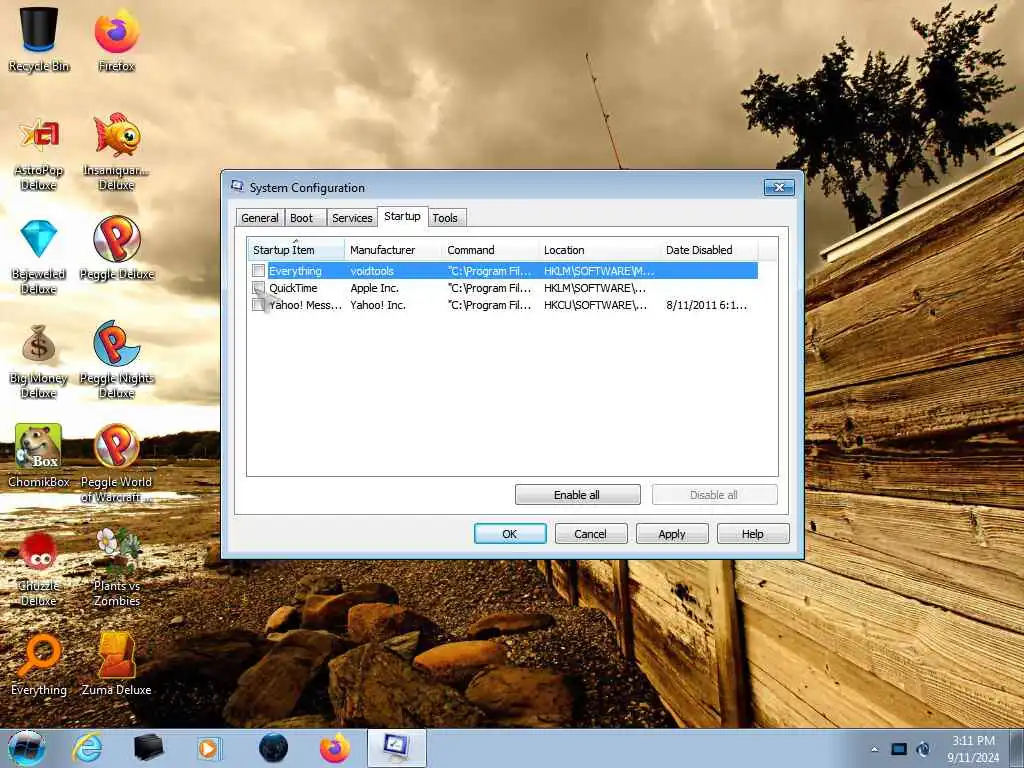
Task: Close the System Configuration dialog
Action: click(x=779, y=187)
